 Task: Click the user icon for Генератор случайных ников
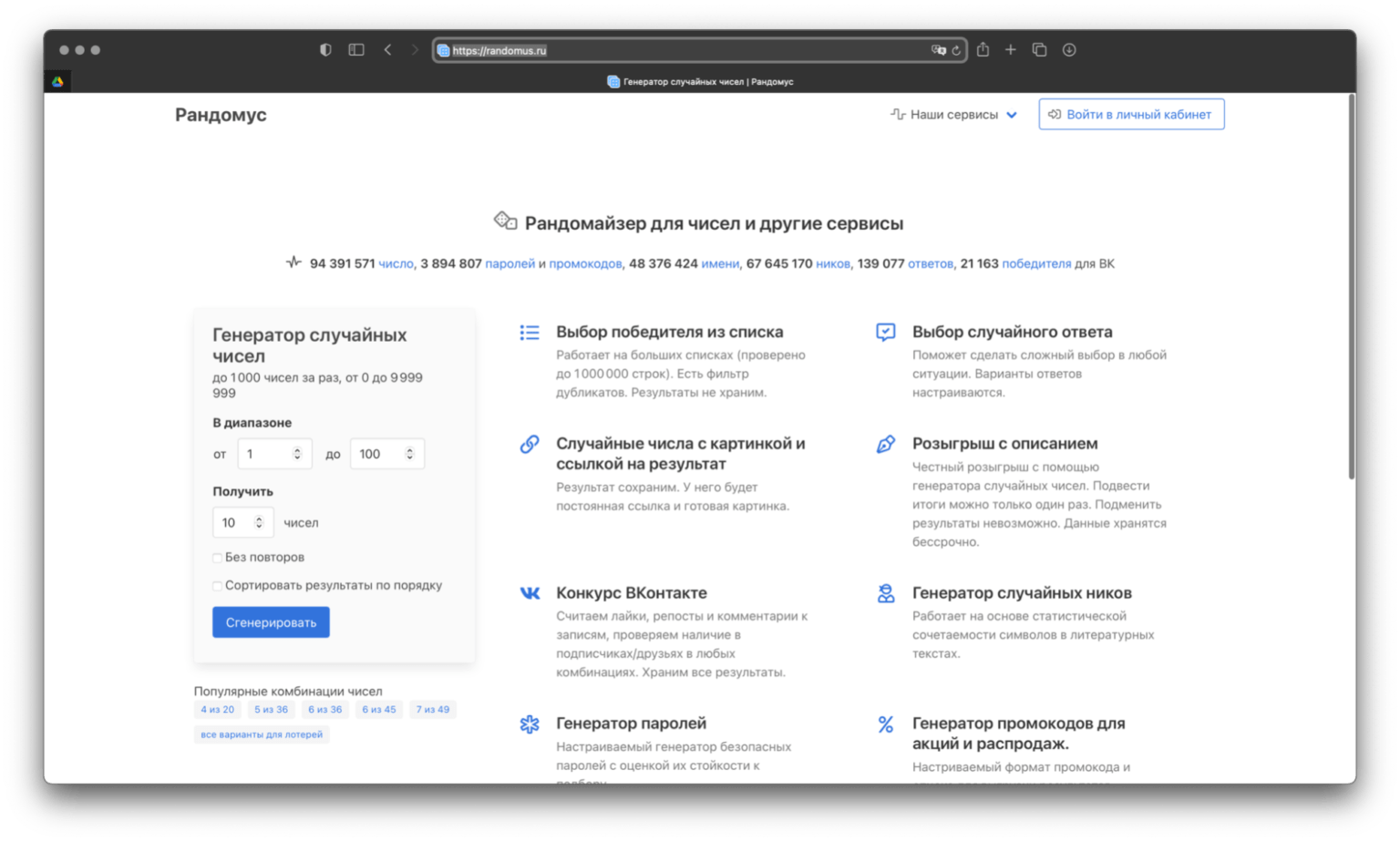click(x=886, y=593)
